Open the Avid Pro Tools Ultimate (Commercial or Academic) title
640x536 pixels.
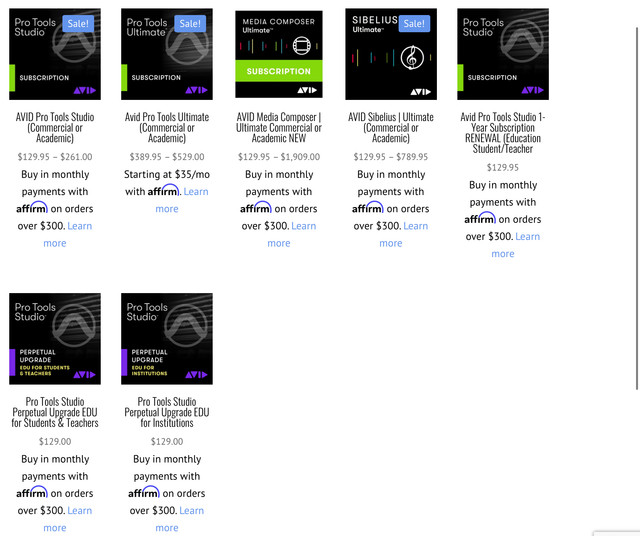pyautogui.click(x=167, y=128)
